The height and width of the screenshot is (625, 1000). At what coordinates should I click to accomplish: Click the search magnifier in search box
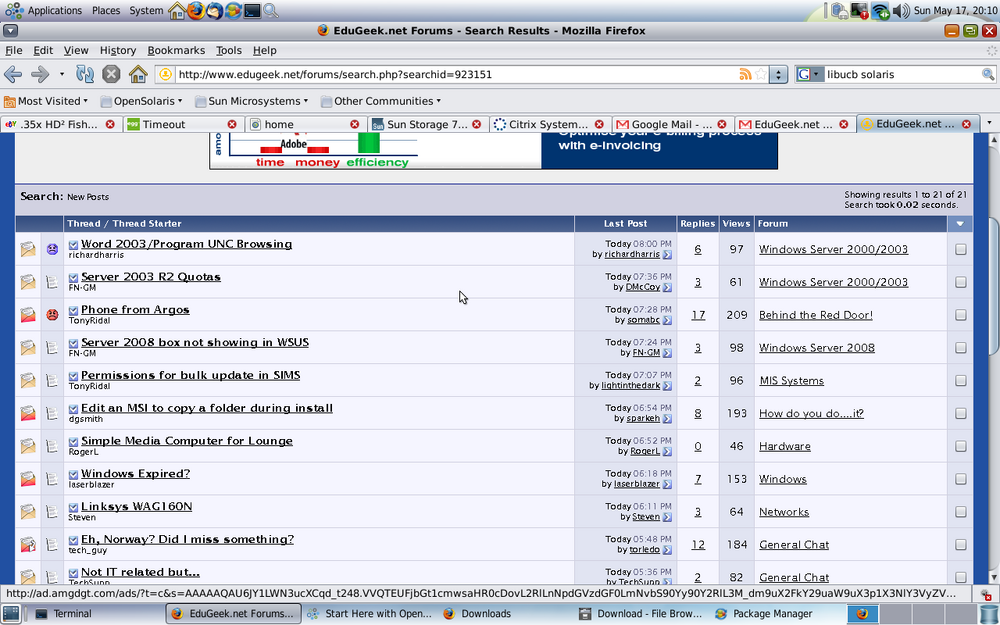(x=987, y=74)
